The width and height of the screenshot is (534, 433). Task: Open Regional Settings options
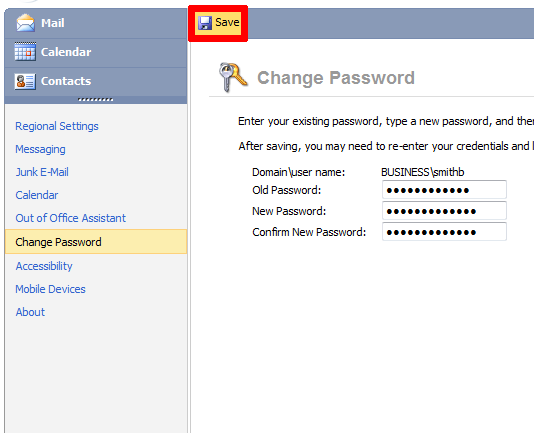click(57, 126)
